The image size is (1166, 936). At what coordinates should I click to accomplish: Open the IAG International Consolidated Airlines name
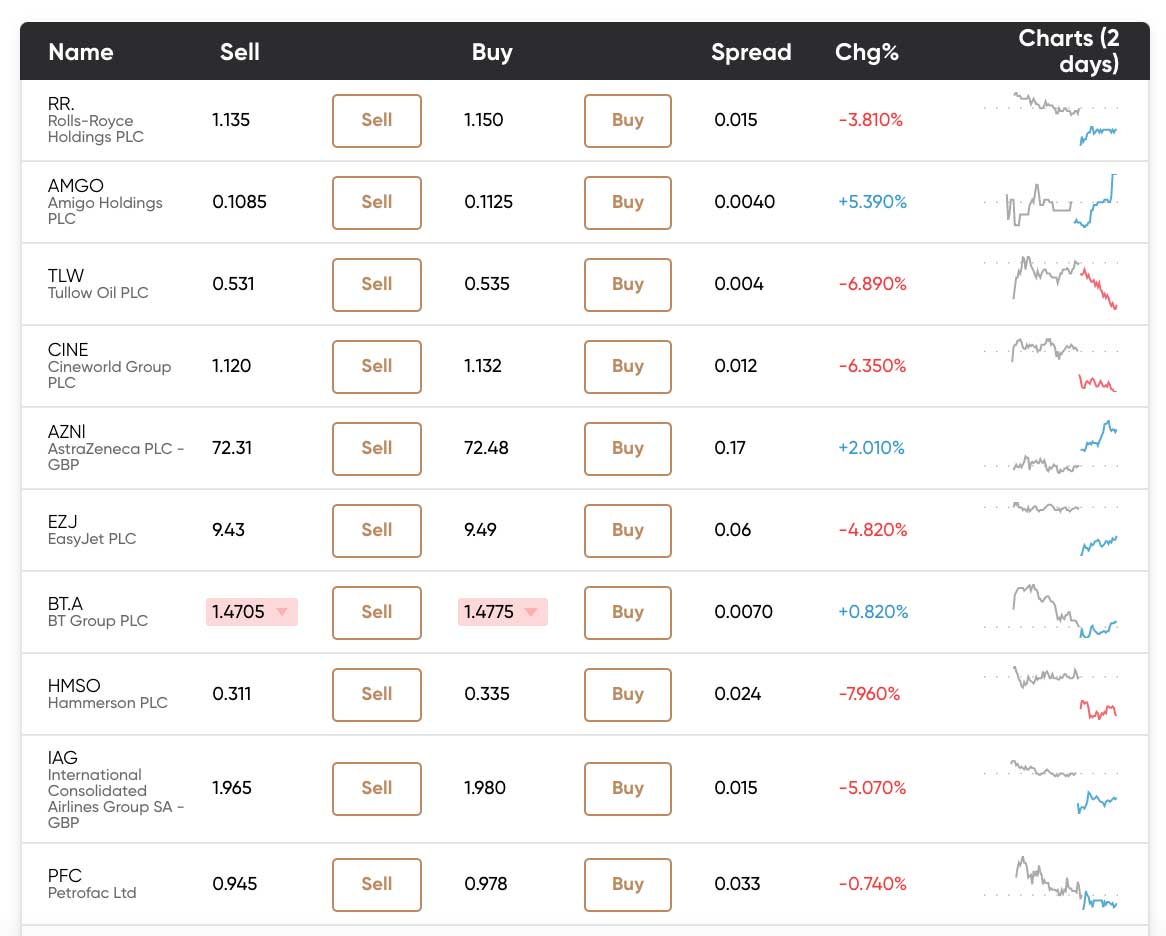tap(115, 790)
